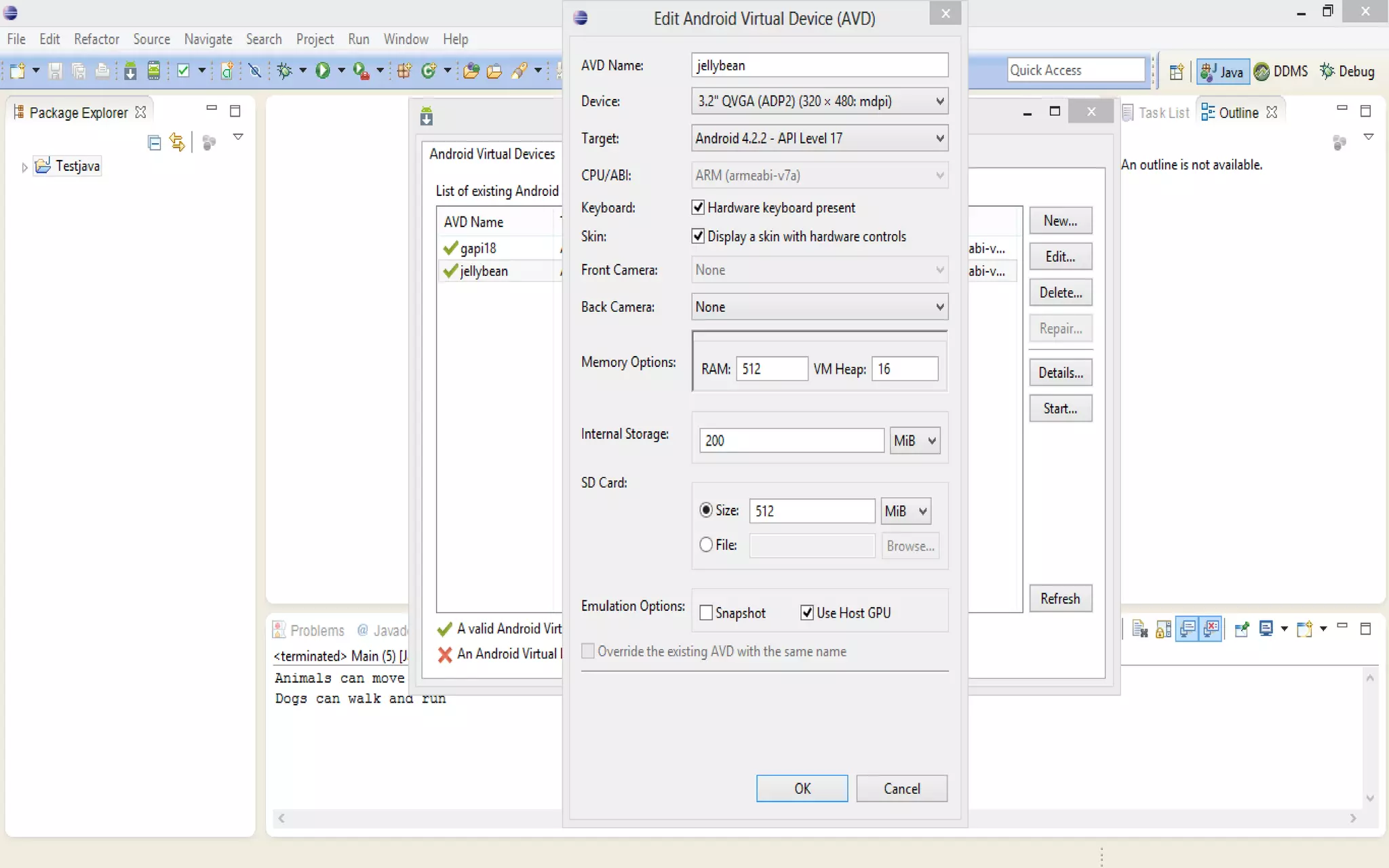Click the Debug bug icon
This screenshot has height=868, width=1389.
284,71
